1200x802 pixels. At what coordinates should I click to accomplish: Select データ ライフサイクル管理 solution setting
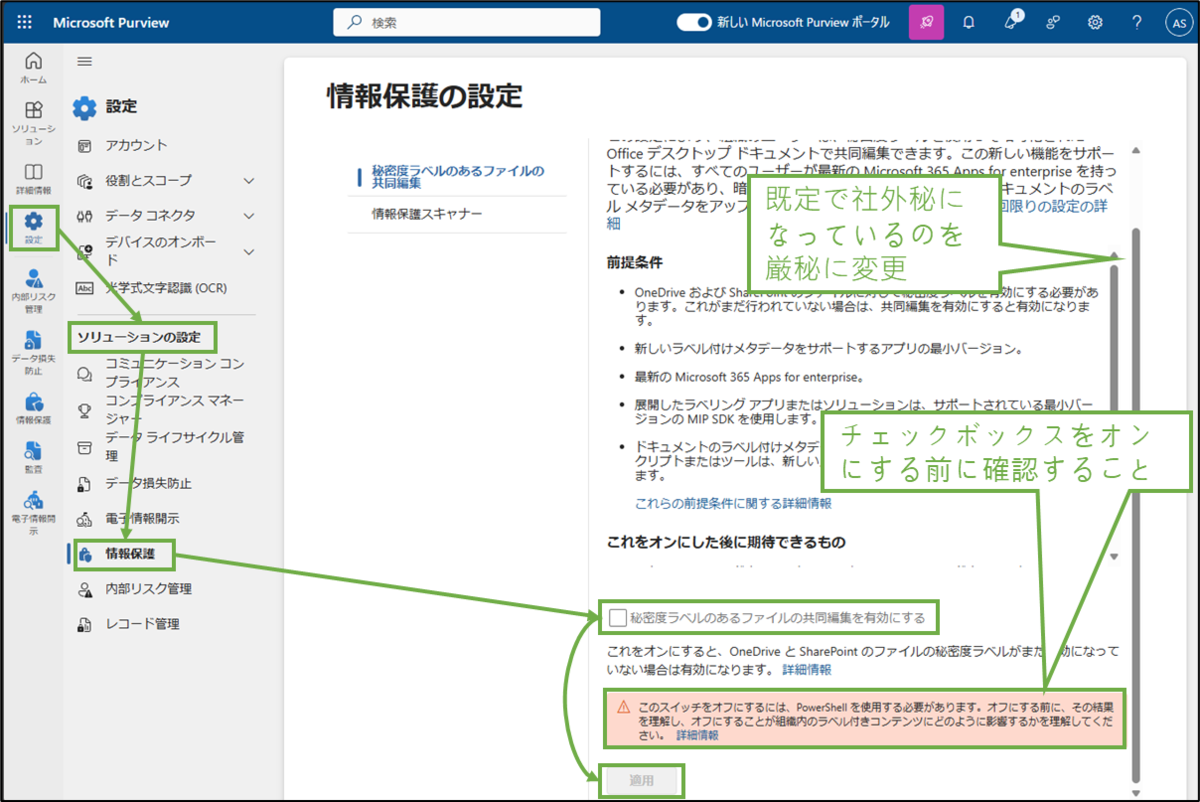coord(175,445)
